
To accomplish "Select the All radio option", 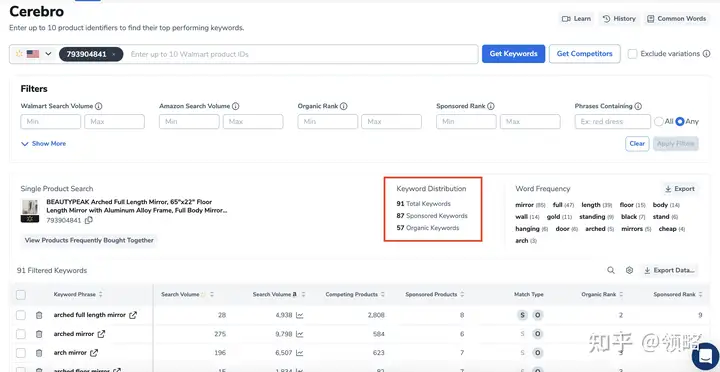I will 658,122.
